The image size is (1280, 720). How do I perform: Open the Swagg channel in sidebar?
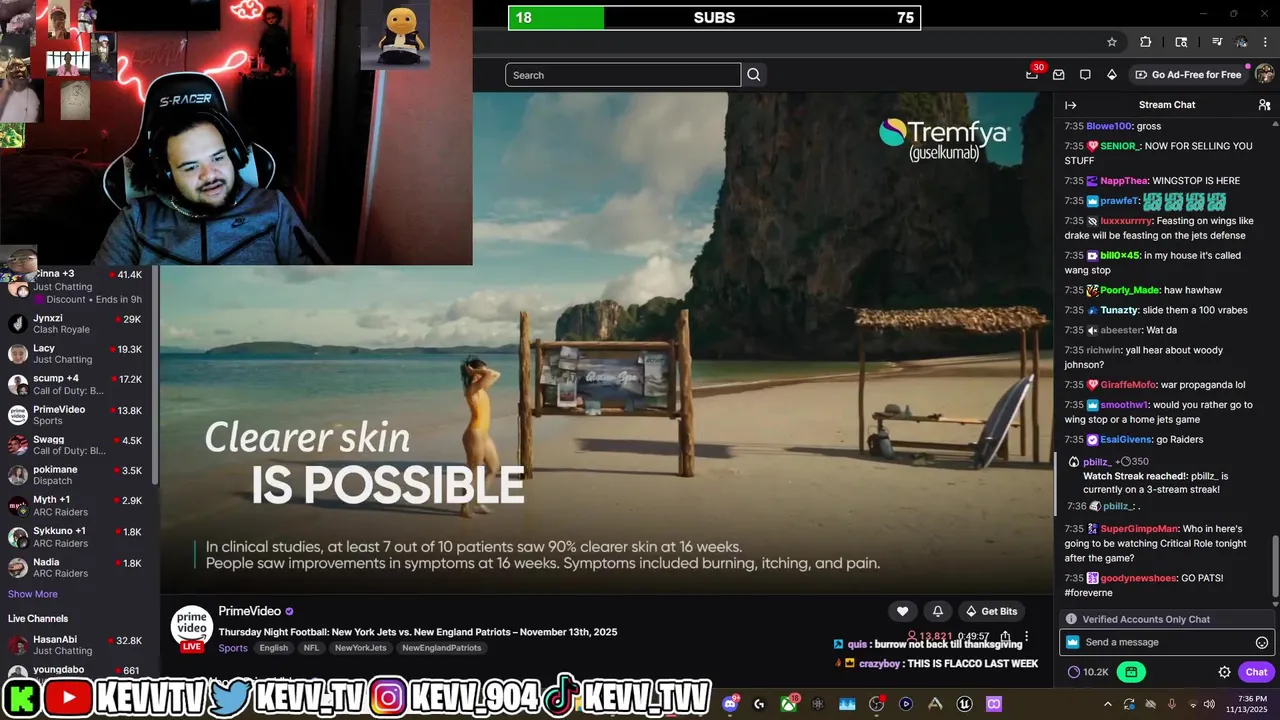pos(76,445)
